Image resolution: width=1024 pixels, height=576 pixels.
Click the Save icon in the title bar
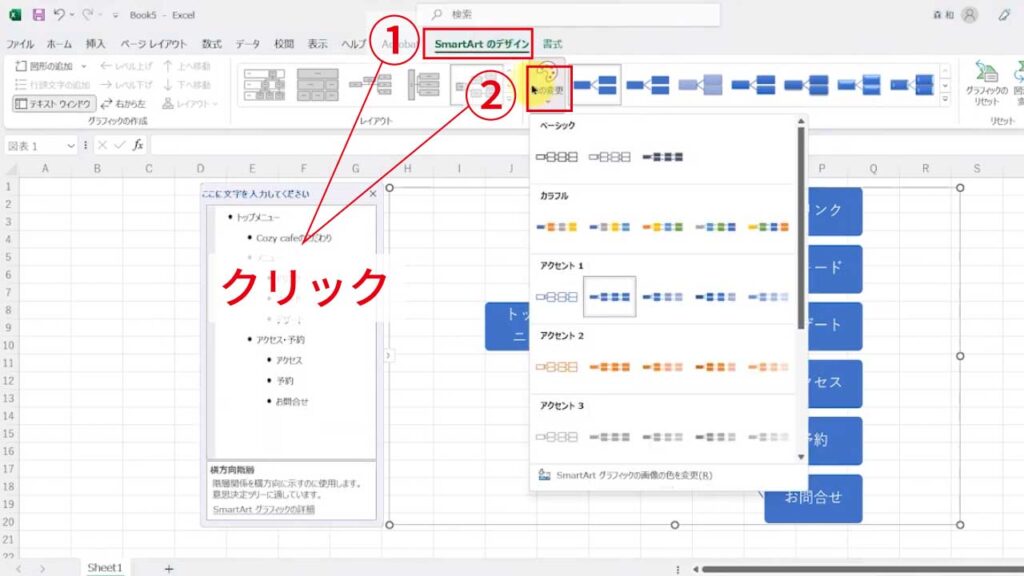point(39,14)
